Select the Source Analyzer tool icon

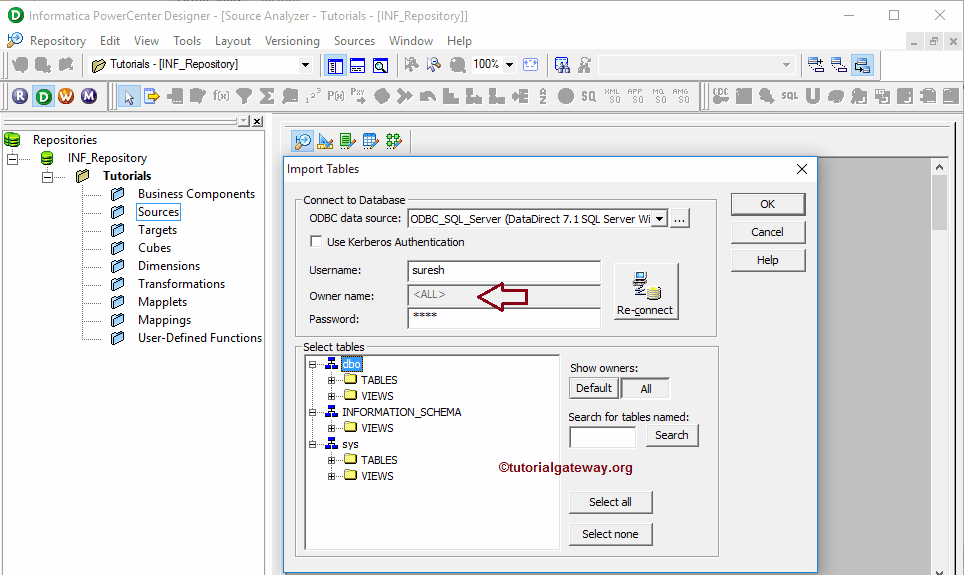click(x=303, y=141)
